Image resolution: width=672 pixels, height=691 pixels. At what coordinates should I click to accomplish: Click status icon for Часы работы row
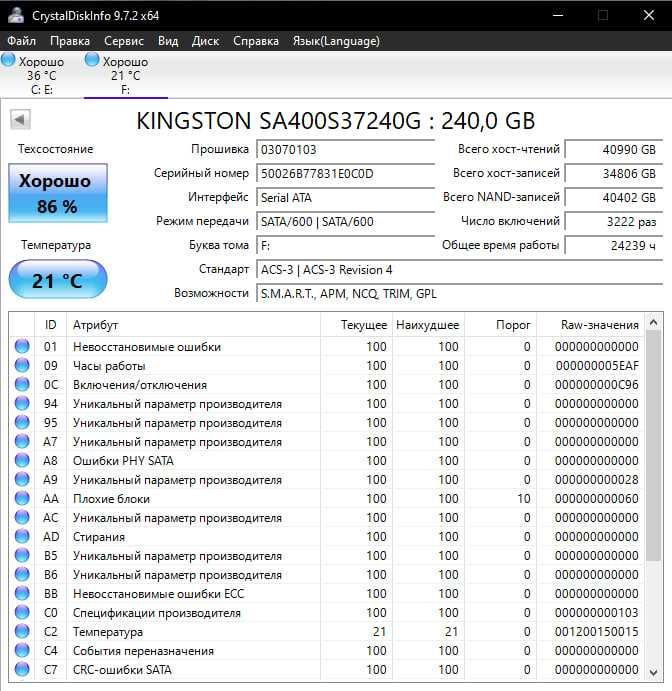[22, 365]
